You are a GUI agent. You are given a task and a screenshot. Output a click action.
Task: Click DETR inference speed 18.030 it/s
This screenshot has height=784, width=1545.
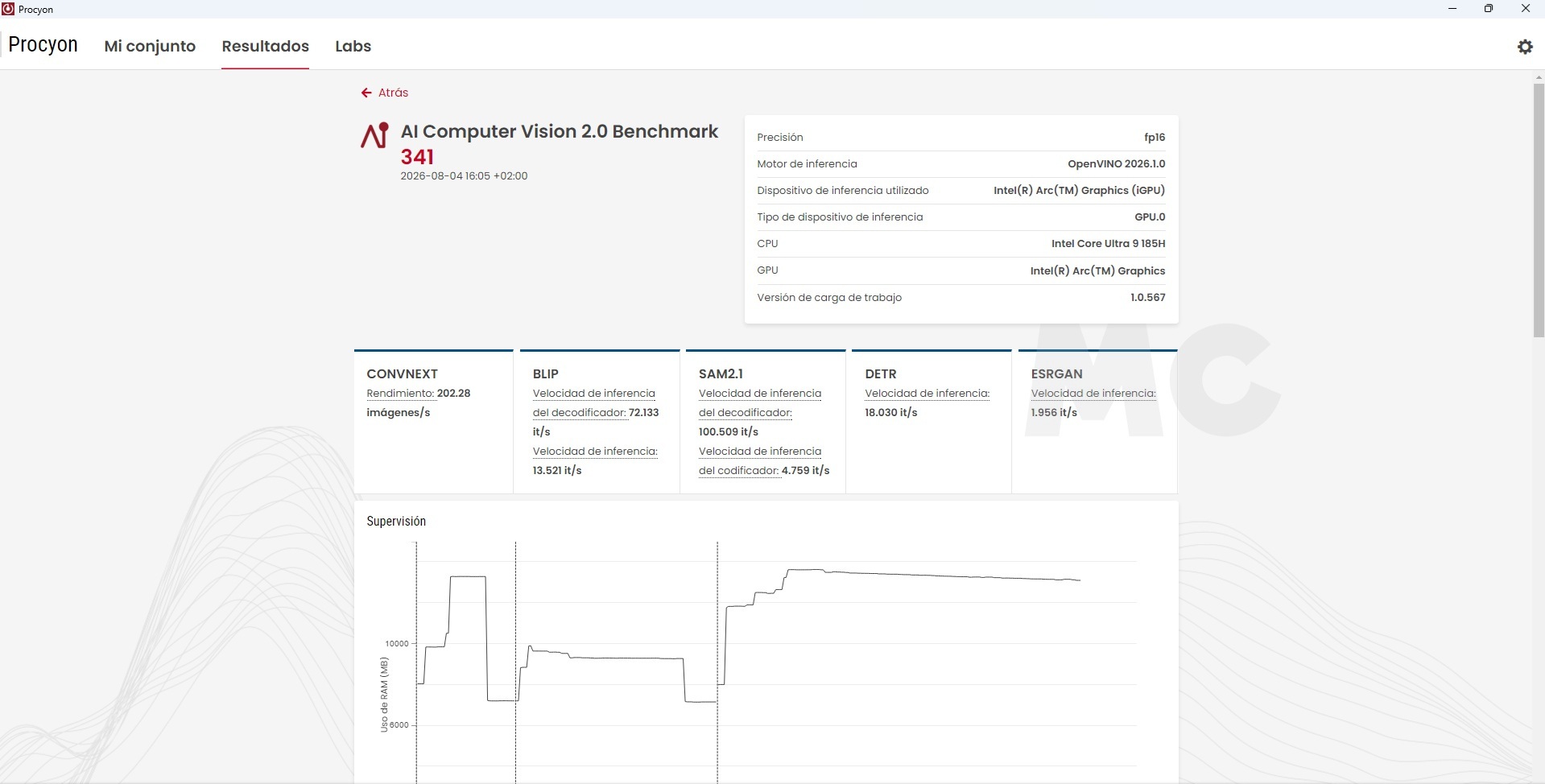[891, 413]
